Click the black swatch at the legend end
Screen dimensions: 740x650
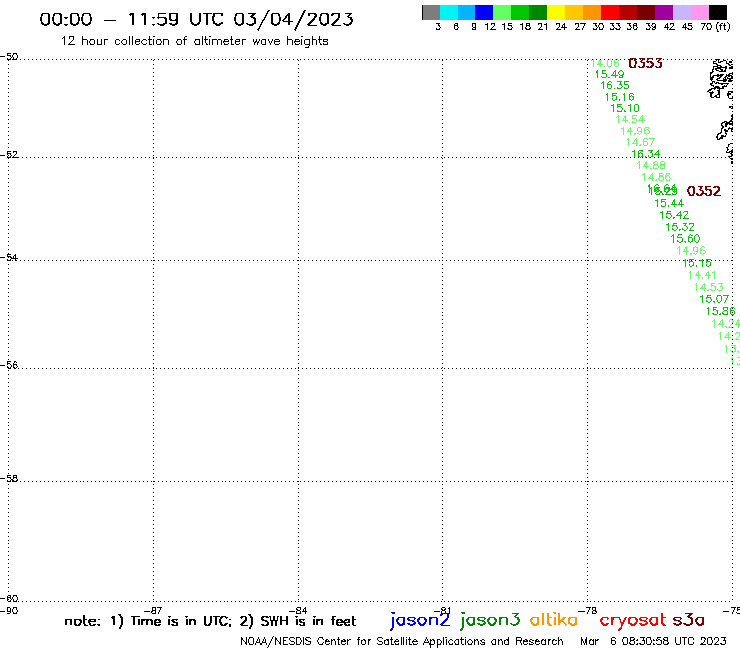pos(718,12)
